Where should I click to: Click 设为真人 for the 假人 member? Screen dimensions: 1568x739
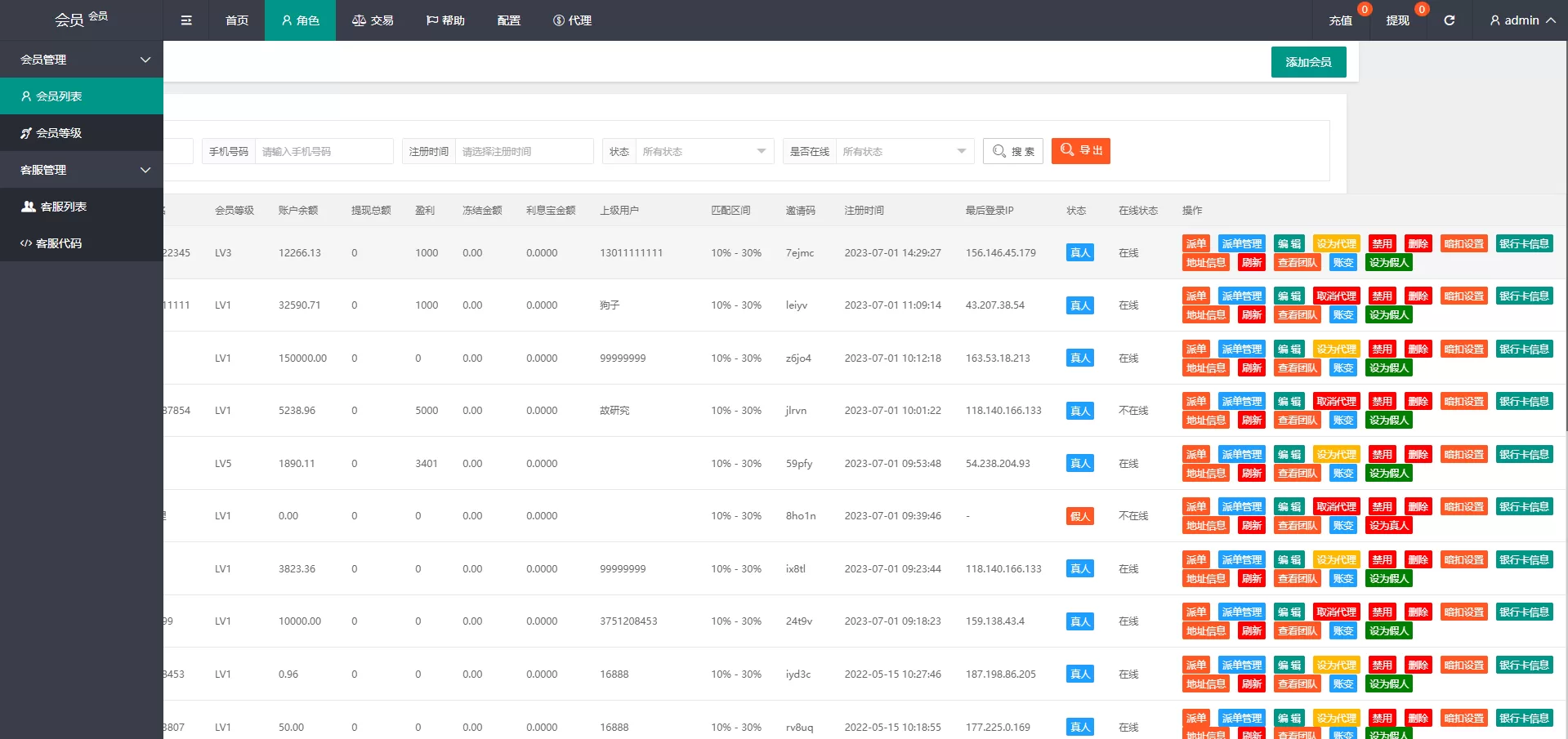(1389, 526)
